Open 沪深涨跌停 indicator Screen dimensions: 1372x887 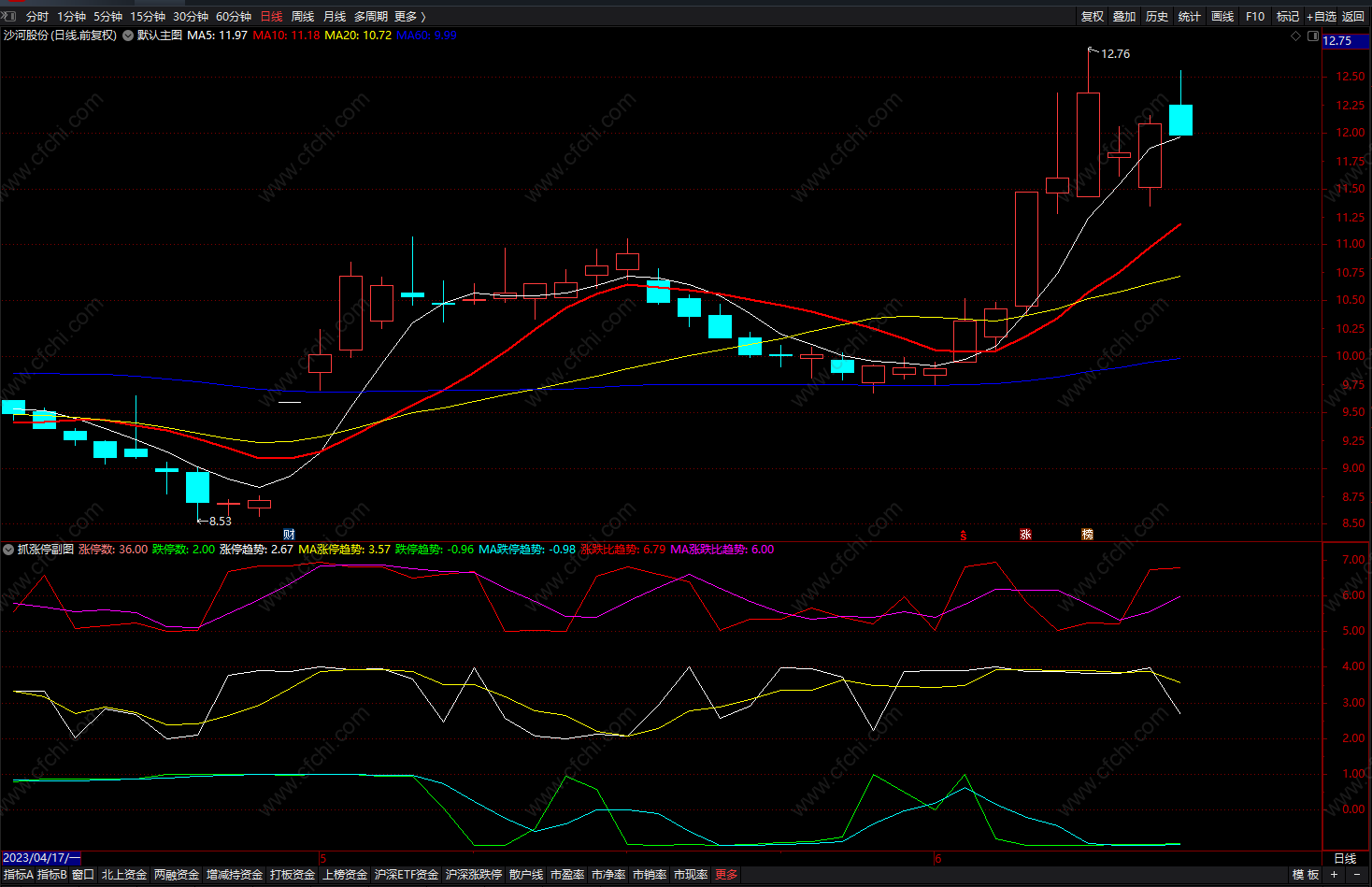pyautogui.click(x=474, y=875)
